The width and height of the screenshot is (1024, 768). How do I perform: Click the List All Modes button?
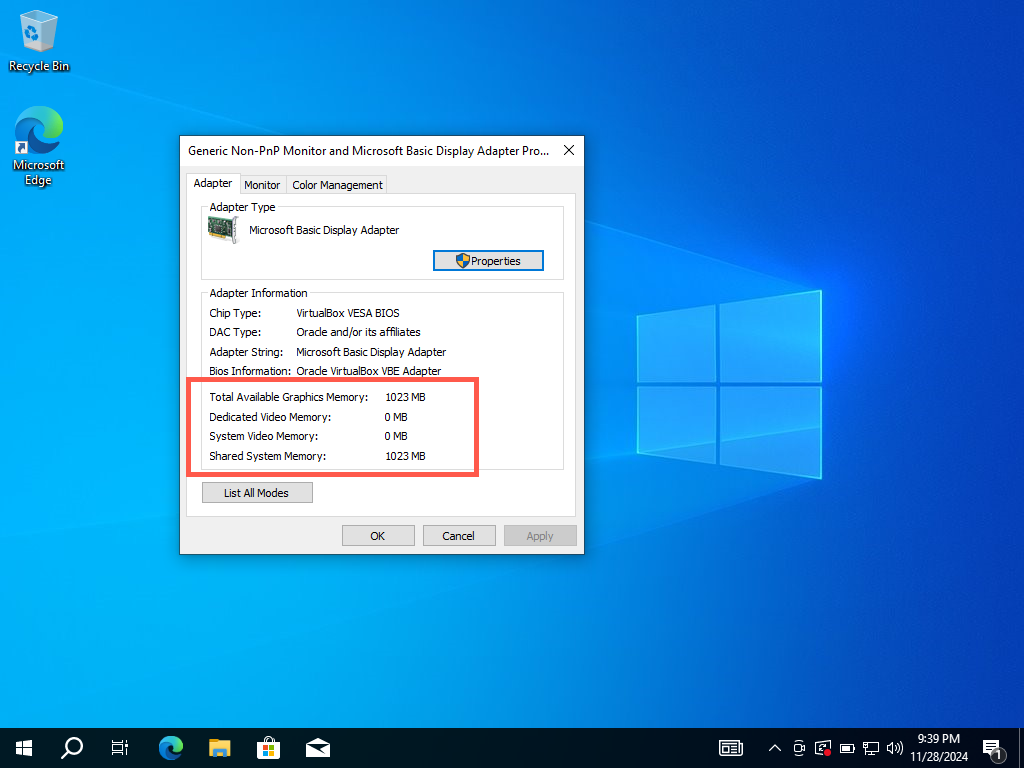(x=257, y=493)
